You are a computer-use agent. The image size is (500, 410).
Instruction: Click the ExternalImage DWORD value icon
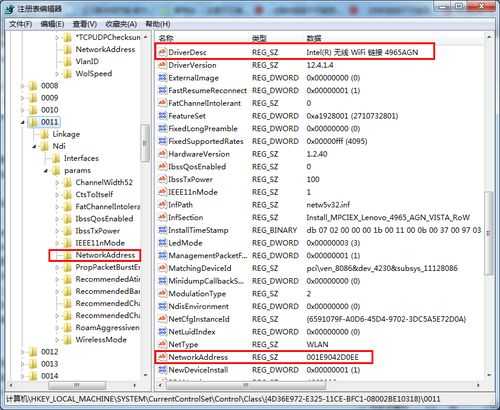[x=162, y=78]
